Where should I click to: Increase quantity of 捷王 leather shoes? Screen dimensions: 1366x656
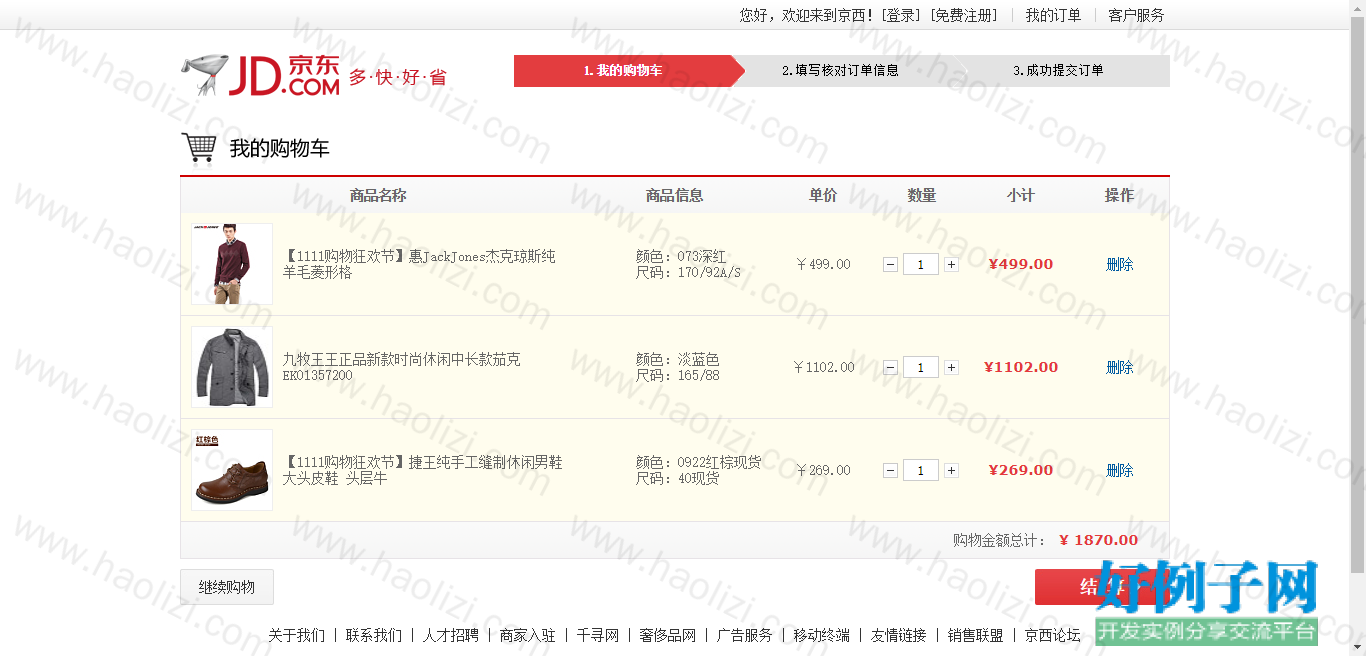[x=951, y=471]
